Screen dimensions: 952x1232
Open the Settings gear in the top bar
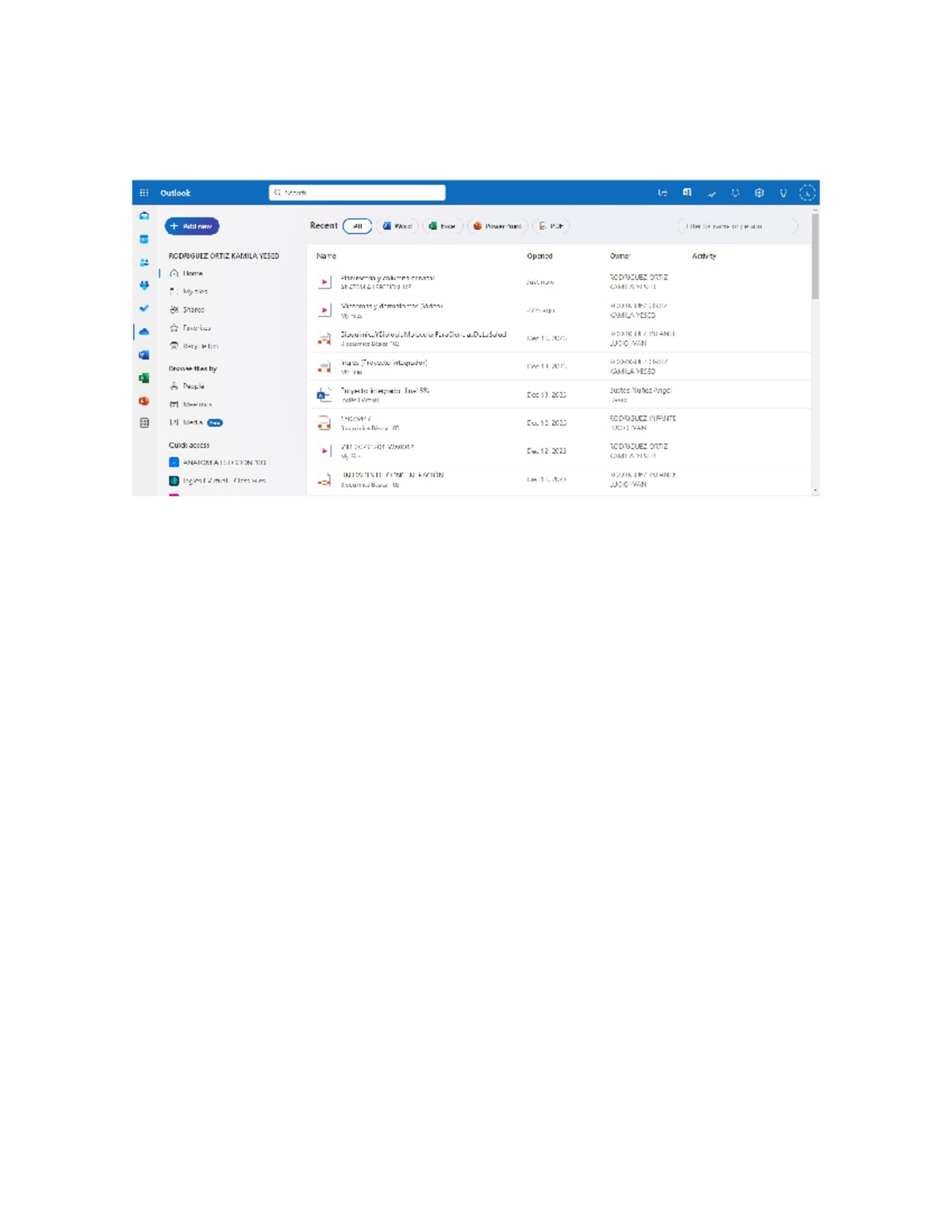(759, 192)
